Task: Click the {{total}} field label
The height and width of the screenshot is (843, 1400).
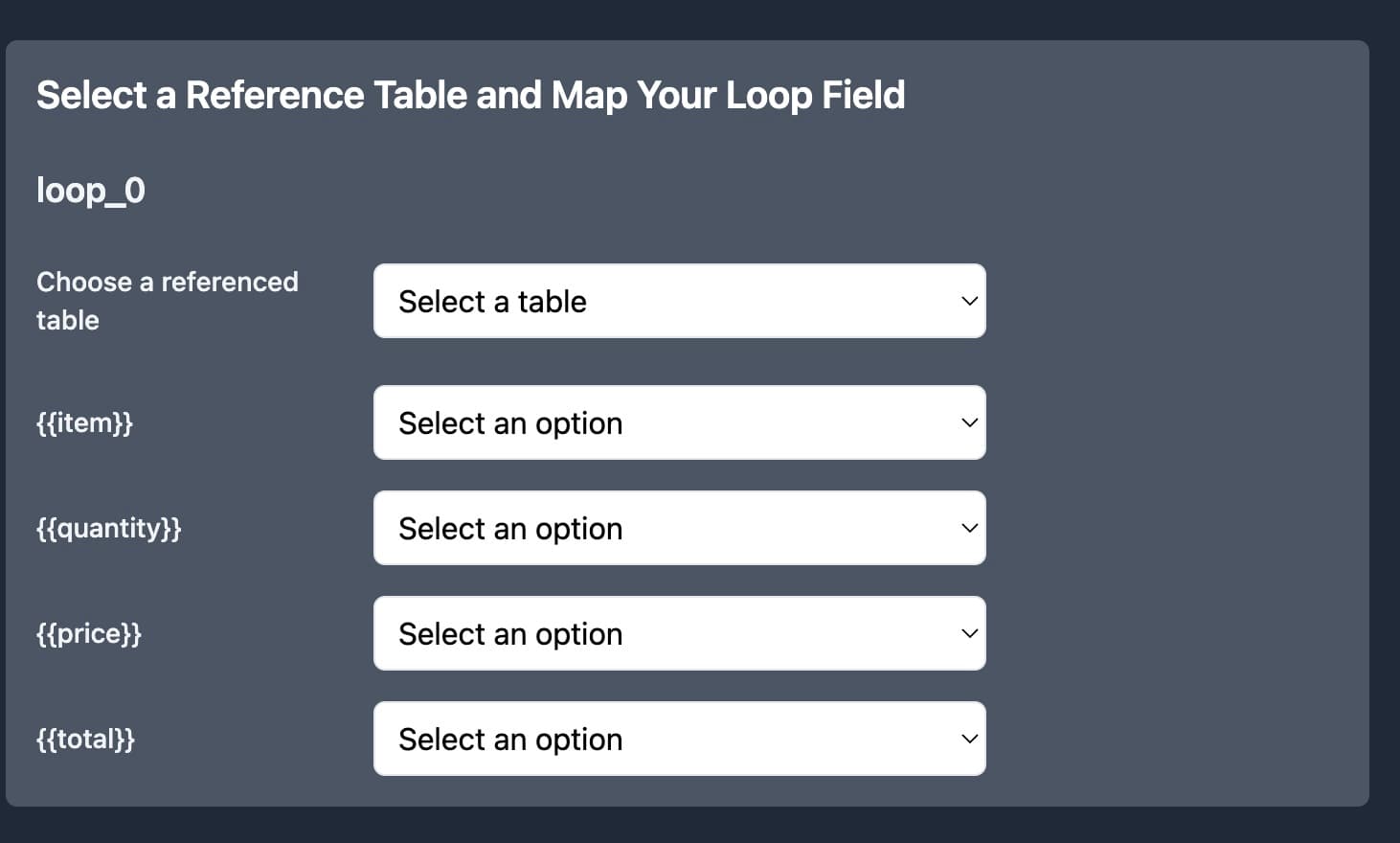Action: 85,739
